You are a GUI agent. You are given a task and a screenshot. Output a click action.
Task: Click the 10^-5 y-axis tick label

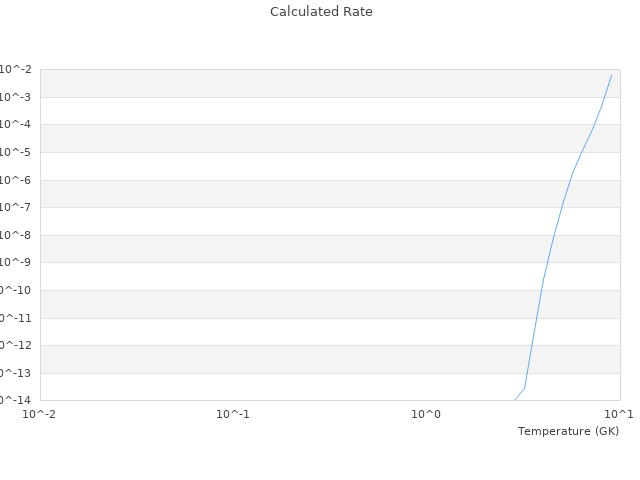(x=15, y=152)
